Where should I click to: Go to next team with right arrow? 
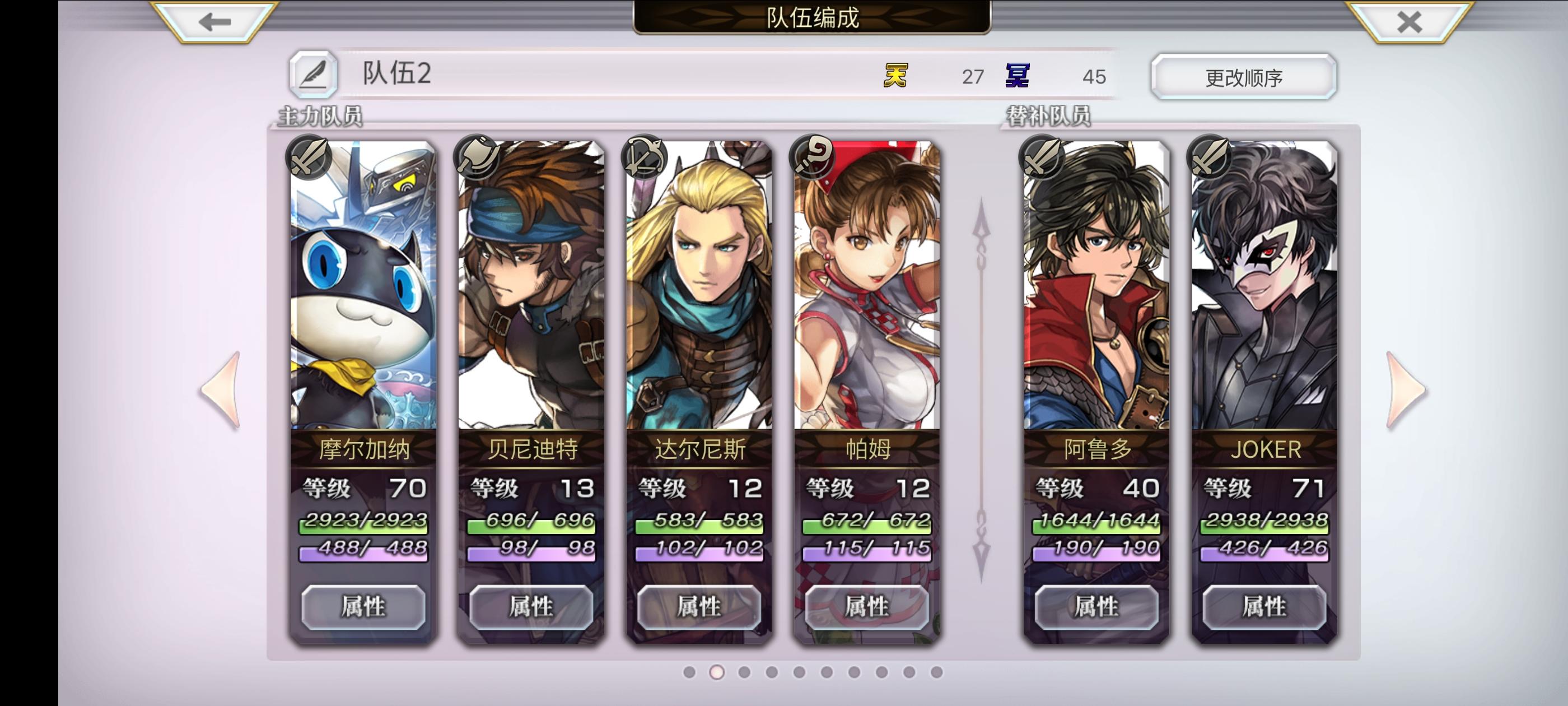tap(1406, 391)
